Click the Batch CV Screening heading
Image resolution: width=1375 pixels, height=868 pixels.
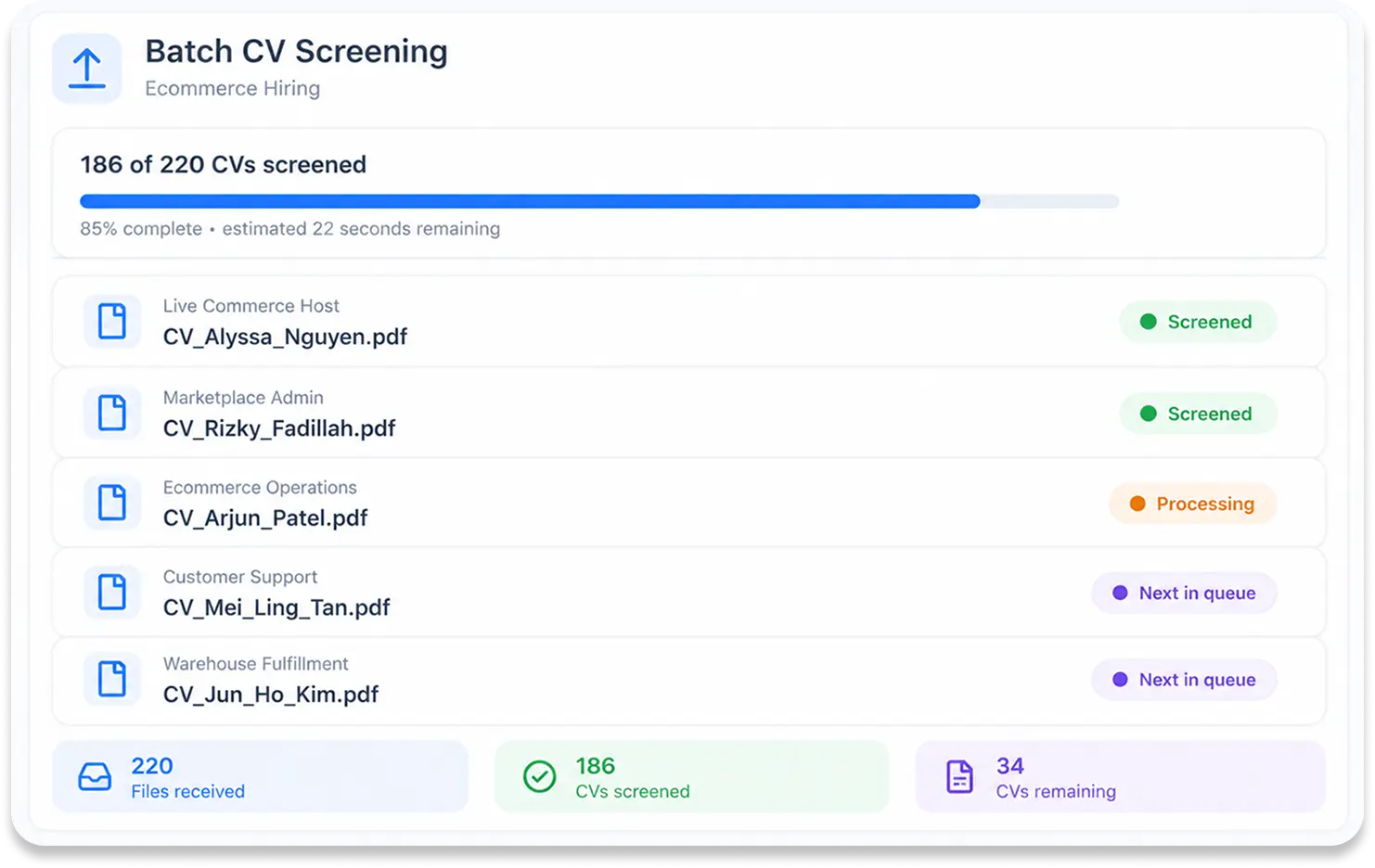(296, 51)
